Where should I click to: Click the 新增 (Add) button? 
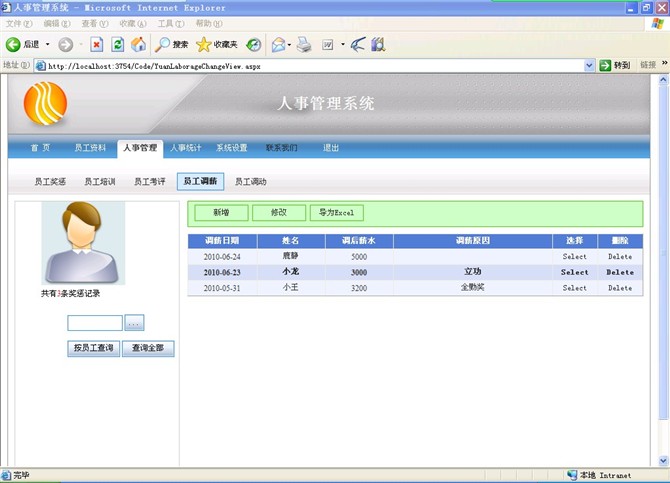(221, 212)
